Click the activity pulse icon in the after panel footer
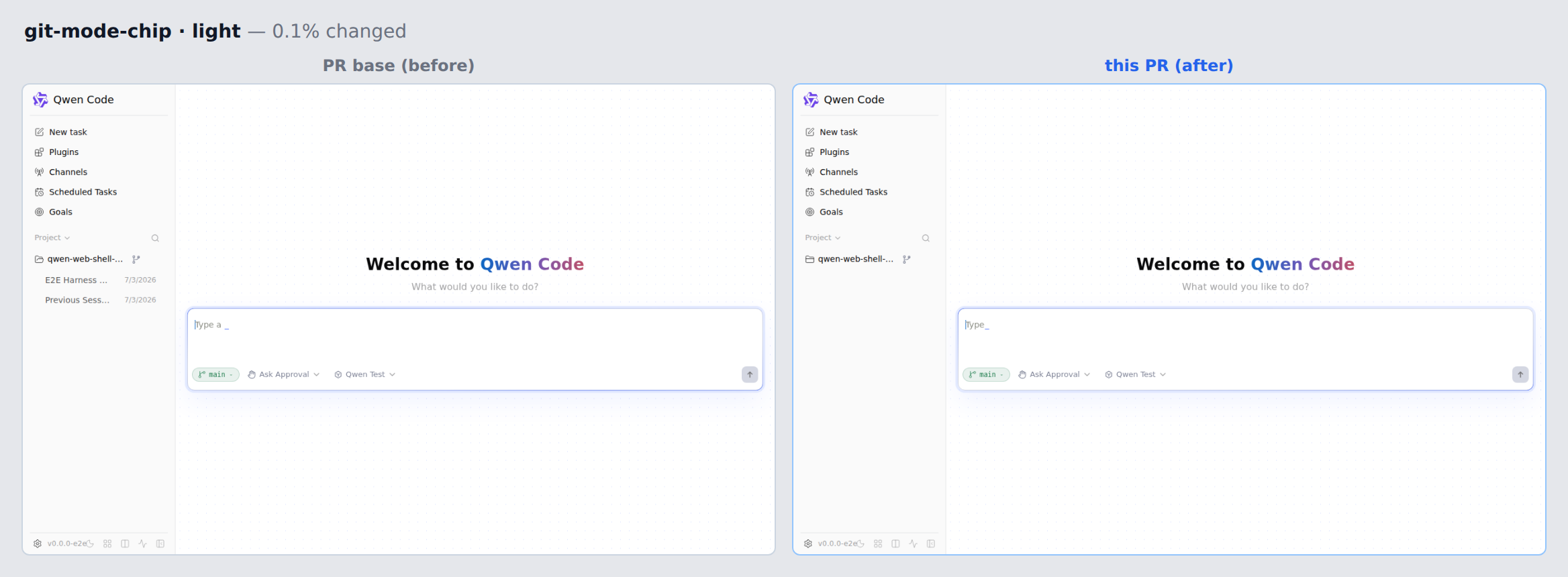The image size is (1568, 577). (x=913, y=543)
